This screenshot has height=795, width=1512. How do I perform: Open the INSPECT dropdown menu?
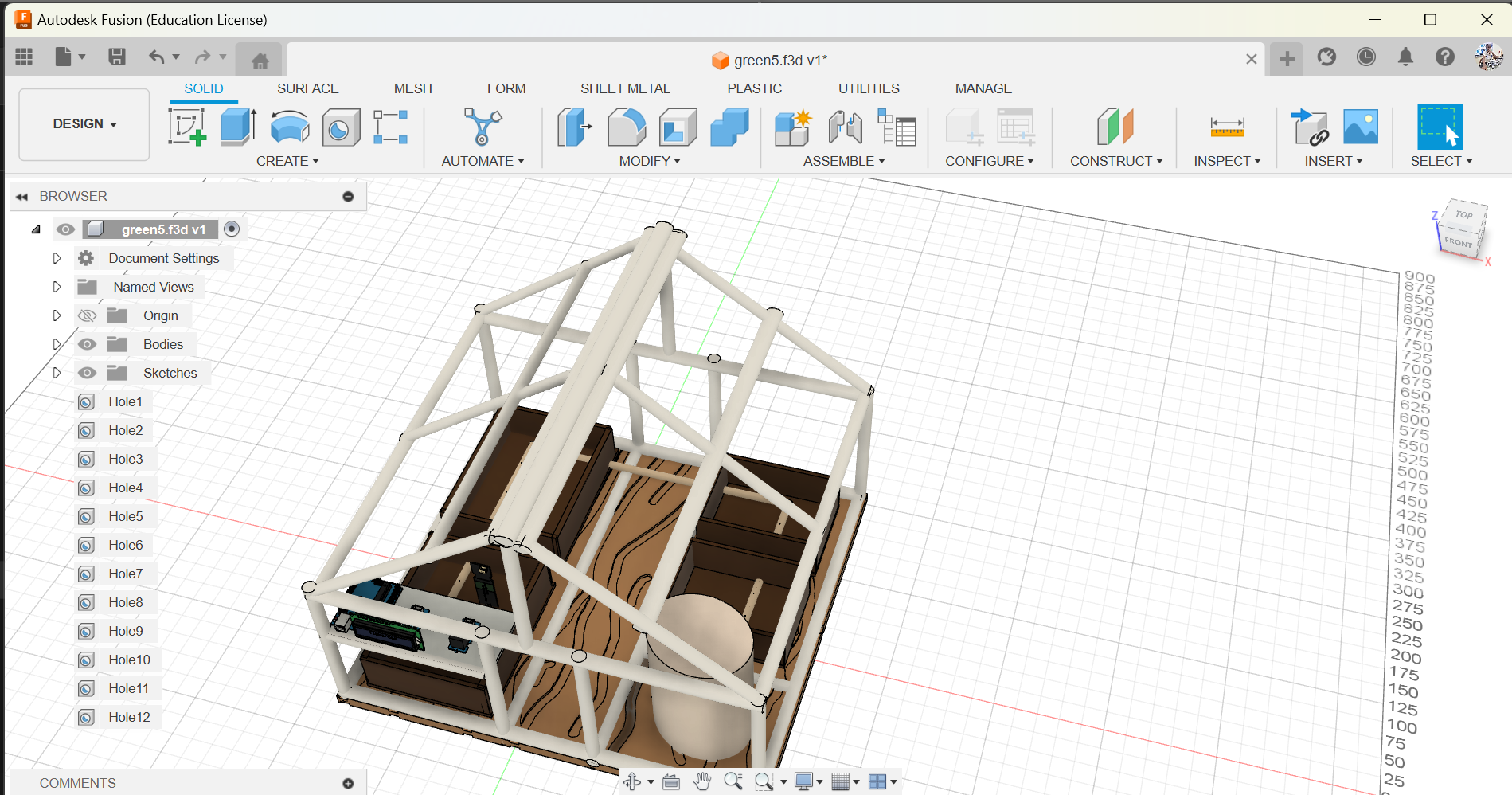click(1227, 161)
